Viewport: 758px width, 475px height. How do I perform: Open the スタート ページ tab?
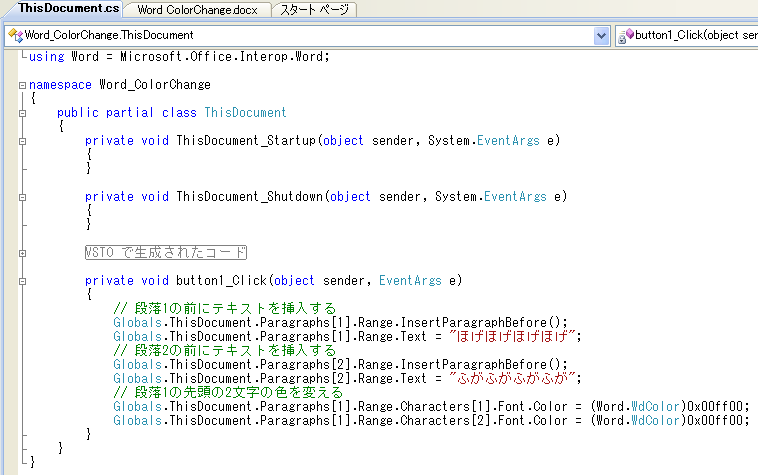(314, 10)
